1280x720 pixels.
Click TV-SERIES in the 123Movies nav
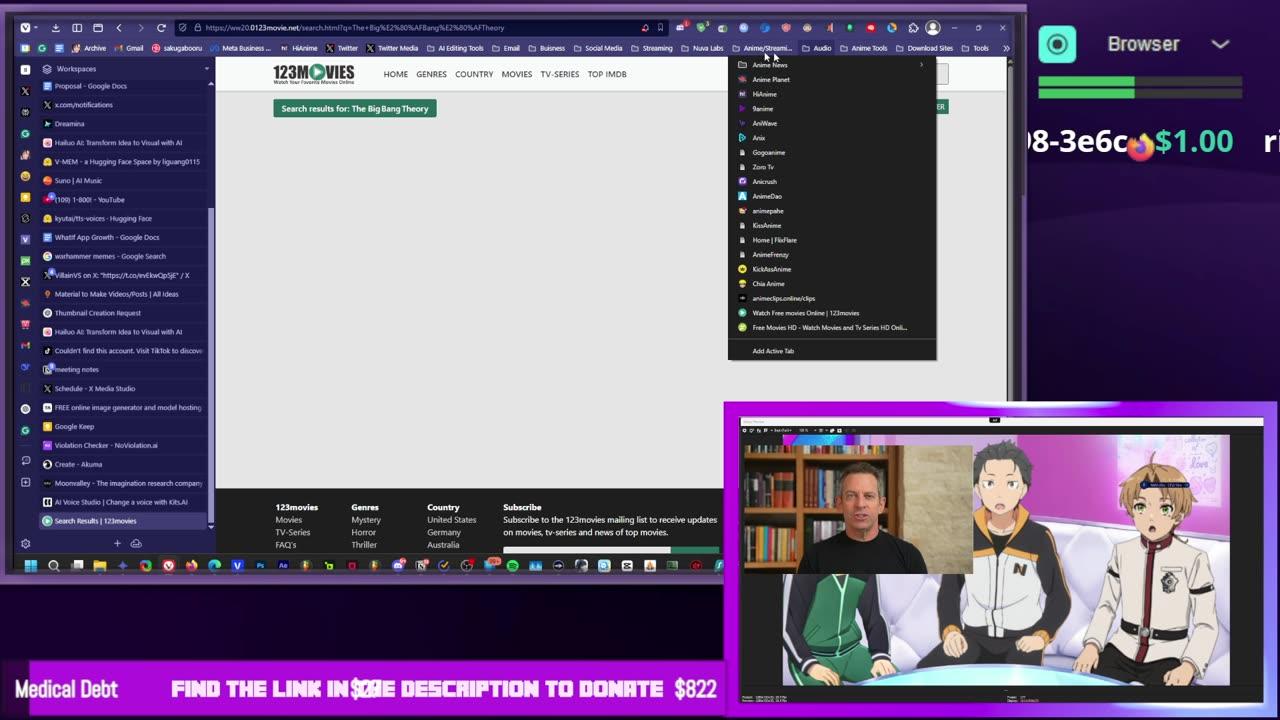559,74
